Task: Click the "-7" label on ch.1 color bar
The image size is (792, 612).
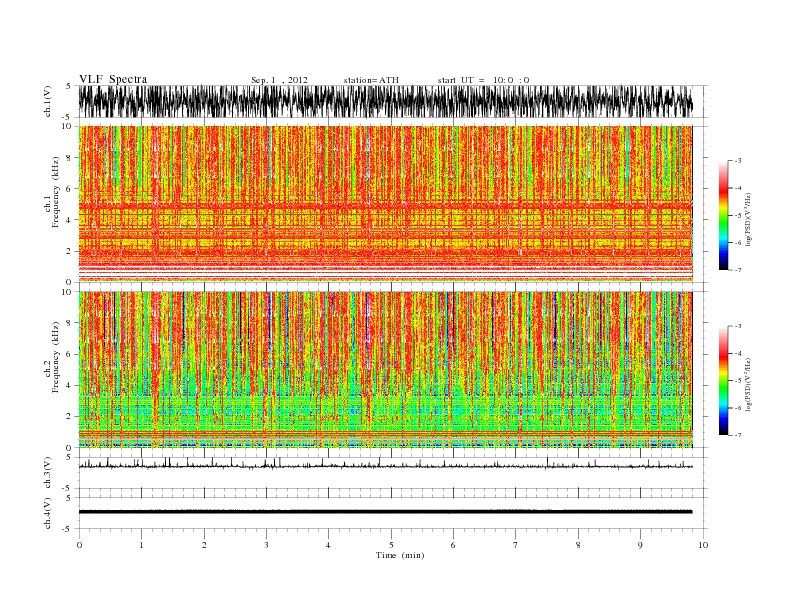Action: (737, 270)
